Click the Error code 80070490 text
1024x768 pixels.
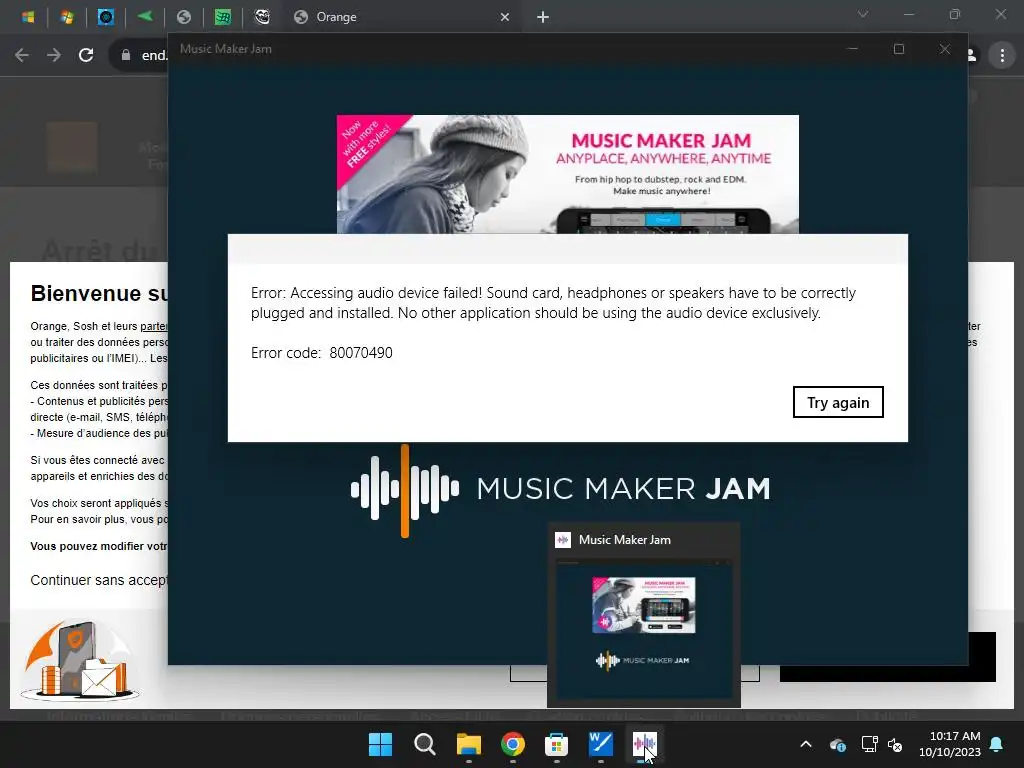click(x=321, y=353)
